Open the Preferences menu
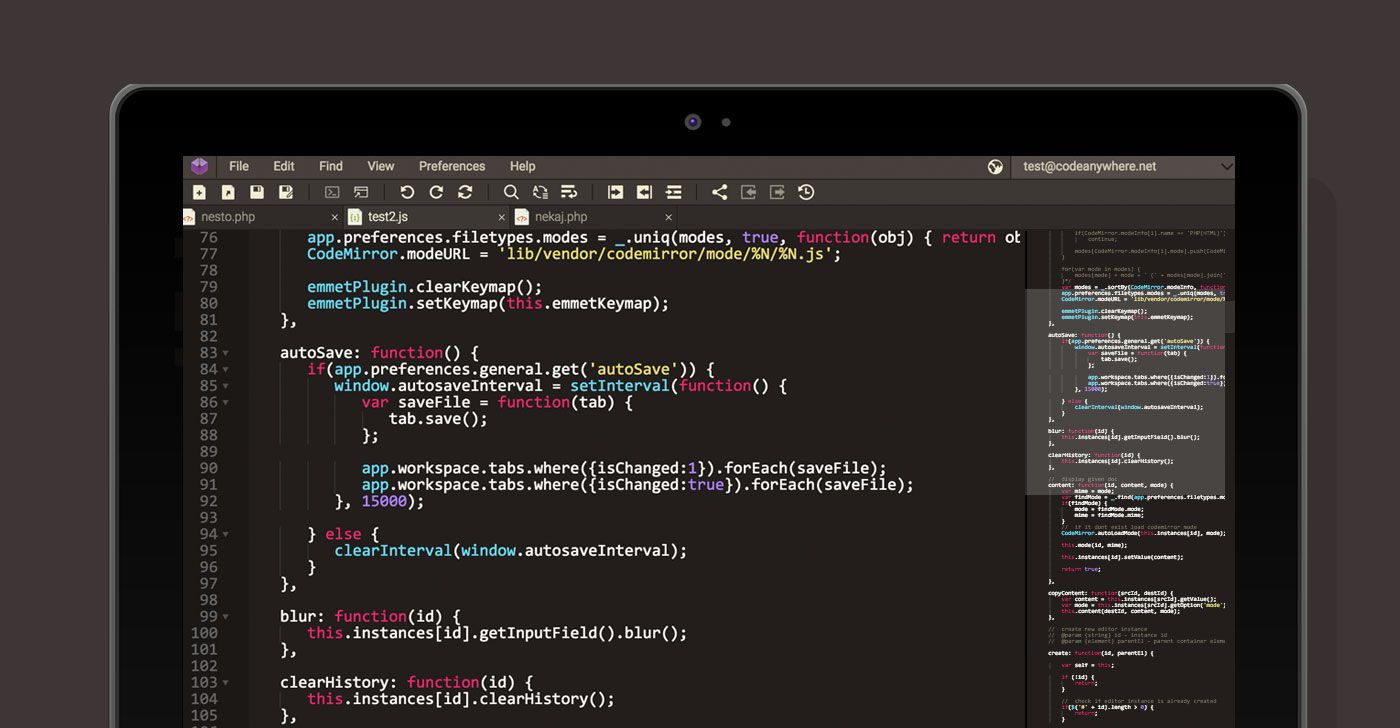The image size is (1400, 728). (x=452, y=167)
